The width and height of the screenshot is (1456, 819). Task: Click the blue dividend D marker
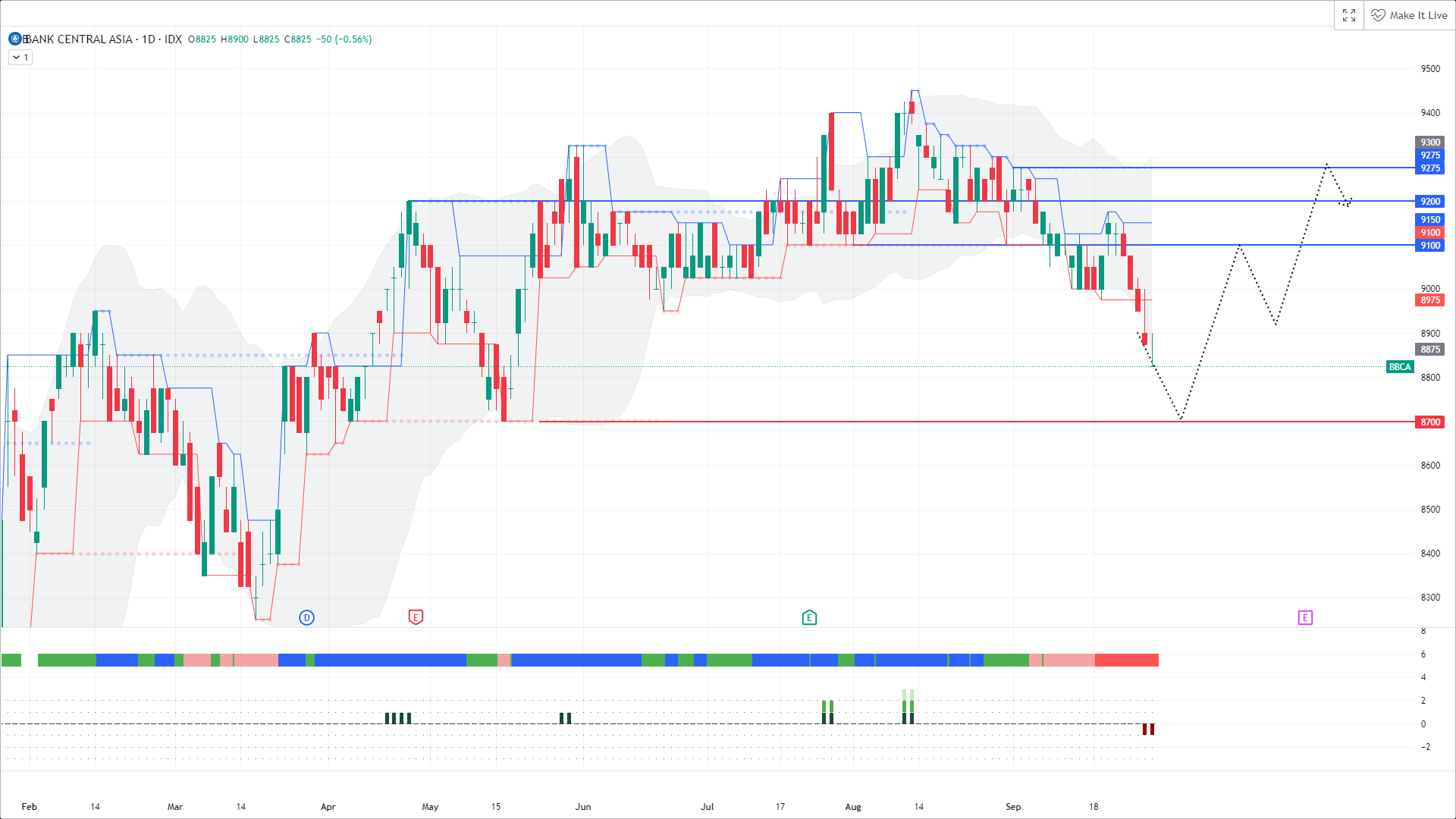click(306, 617)
